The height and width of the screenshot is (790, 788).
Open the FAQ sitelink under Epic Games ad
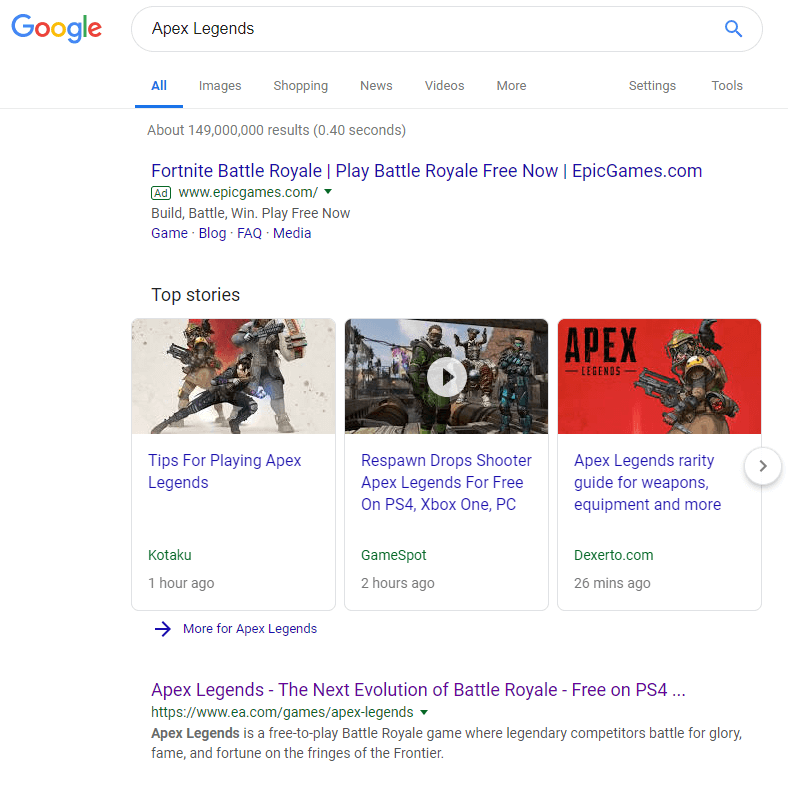tap(249, 233)
